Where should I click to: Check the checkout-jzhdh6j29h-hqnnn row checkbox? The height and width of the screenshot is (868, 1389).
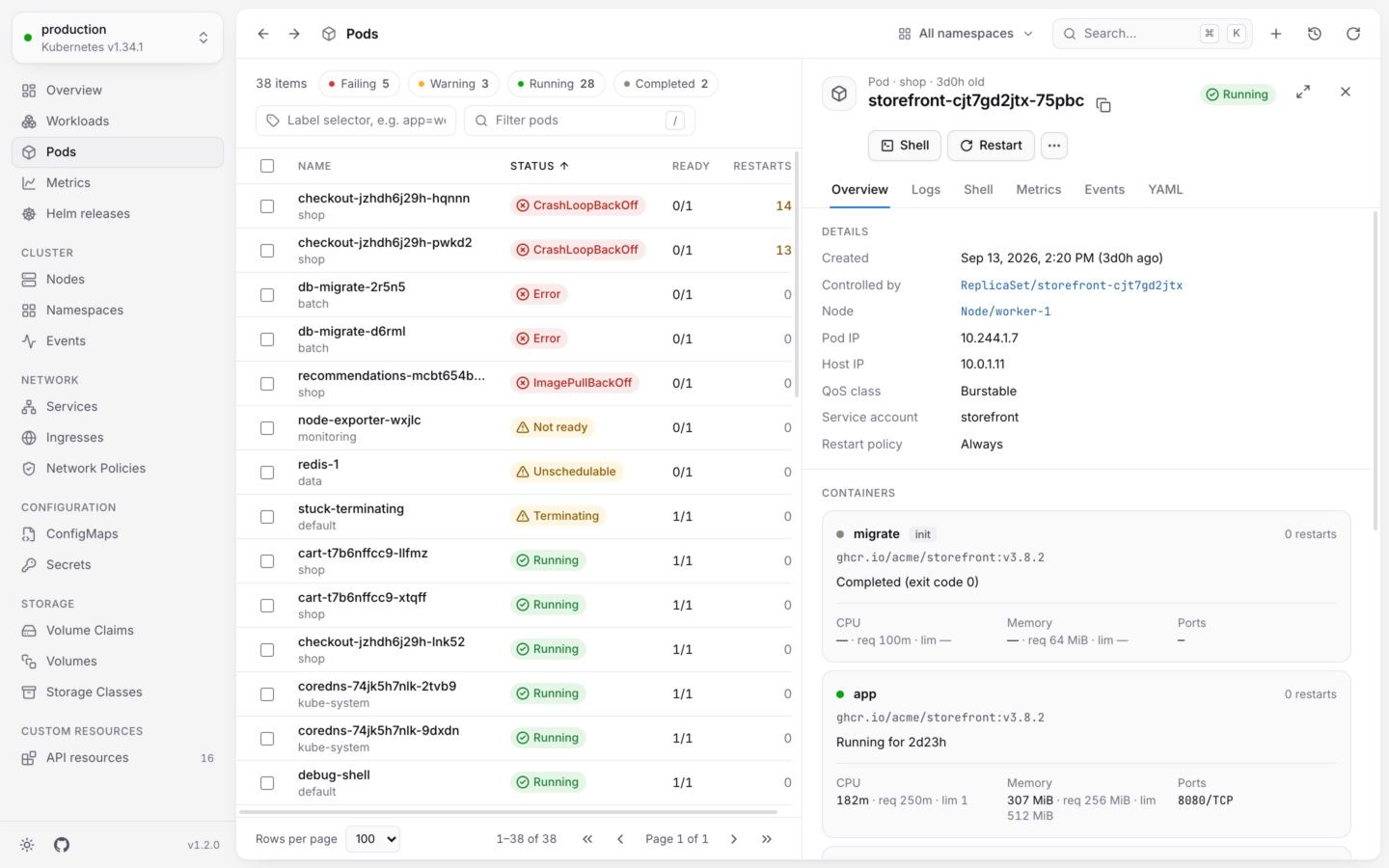(x=267, y=206)
